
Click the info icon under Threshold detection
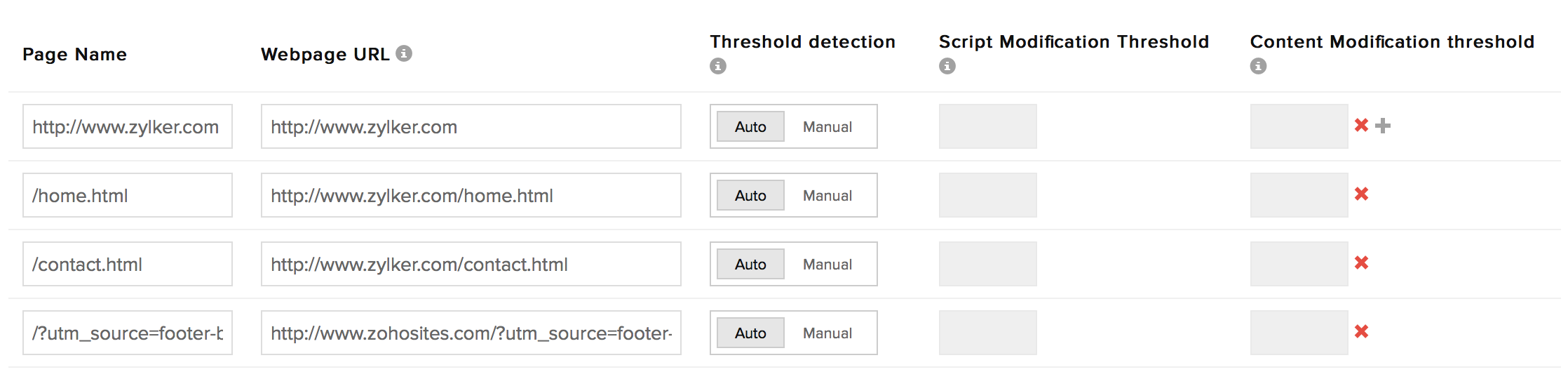pos(717,66)
